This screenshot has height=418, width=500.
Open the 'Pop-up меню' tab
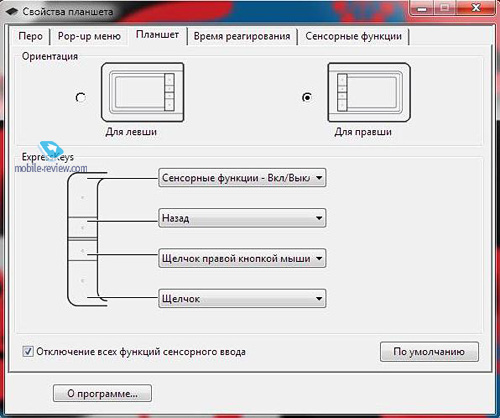[x=89, y=36]
